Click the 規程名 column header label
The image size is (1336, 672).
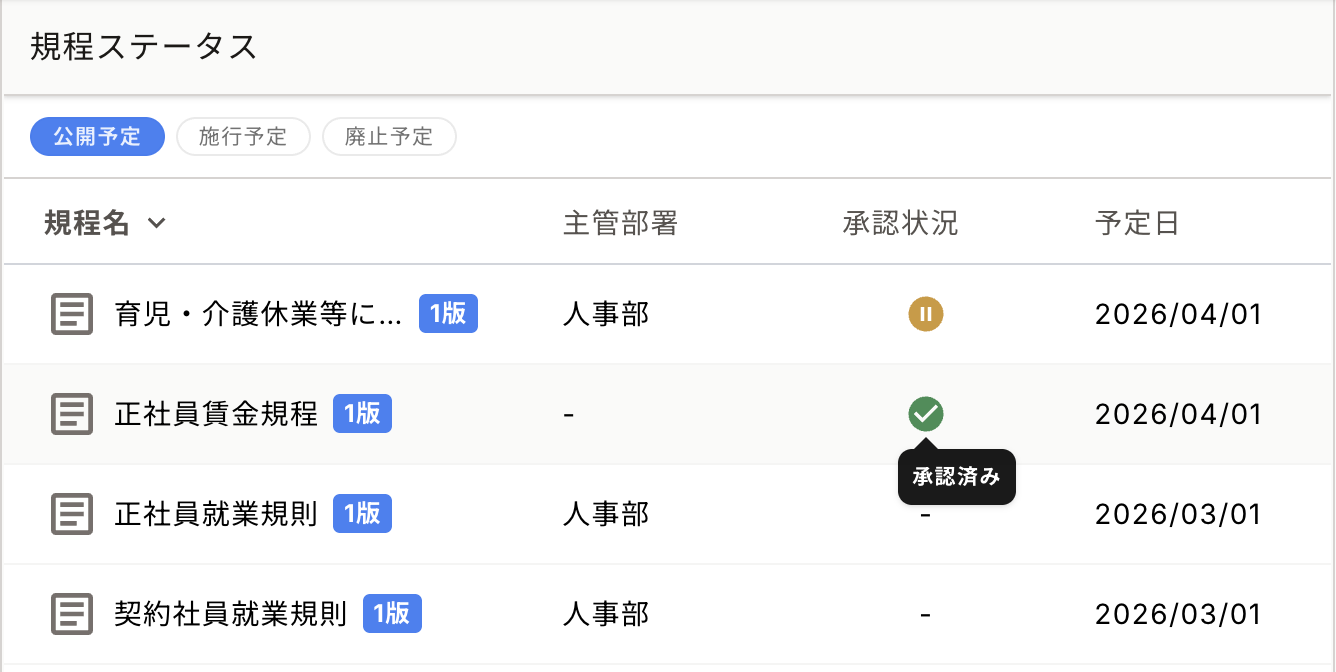pos(87,224)
